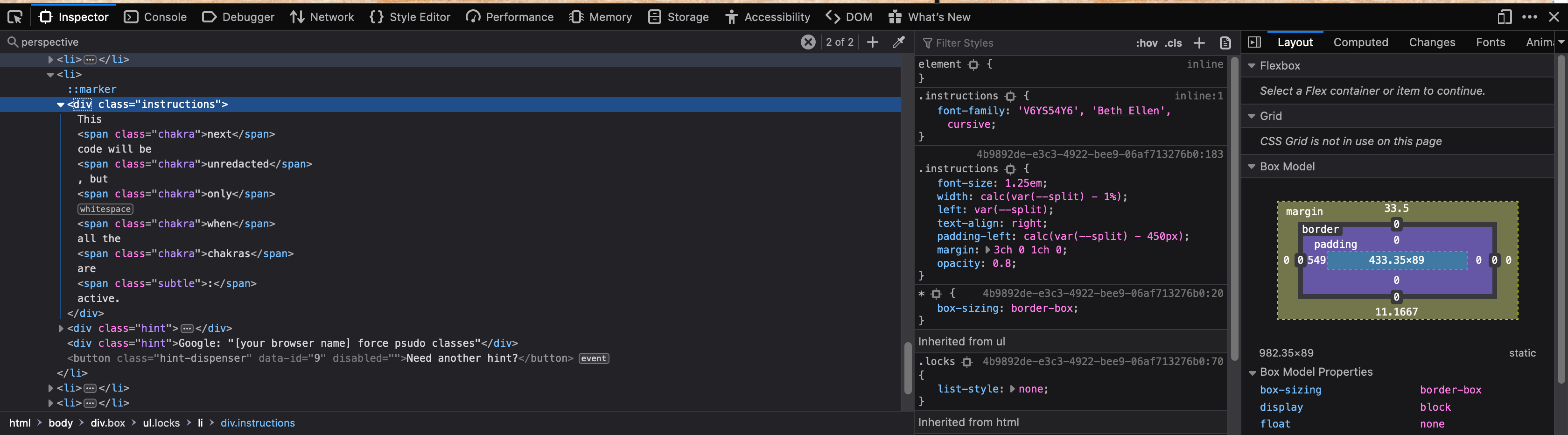This screenshot has width=1568, height=435.
Task: Select the ul.locks breadcrumb
Action: point(161,423)
